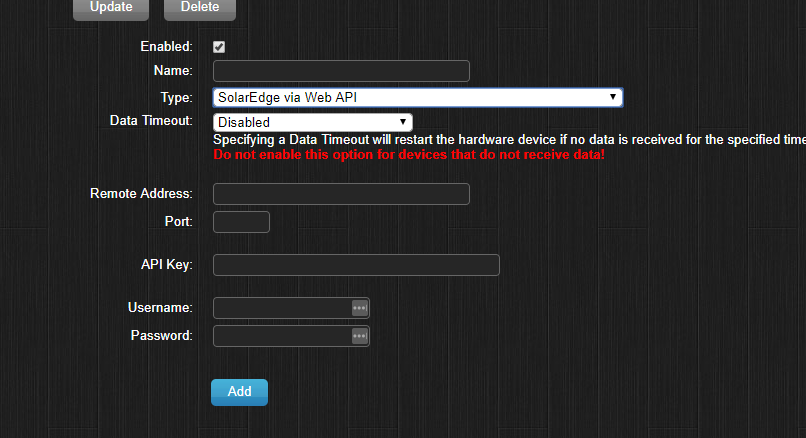Focus the Name input field
Image resolution: width=806 pixels, height=438 pixels.
click(341, 71)
